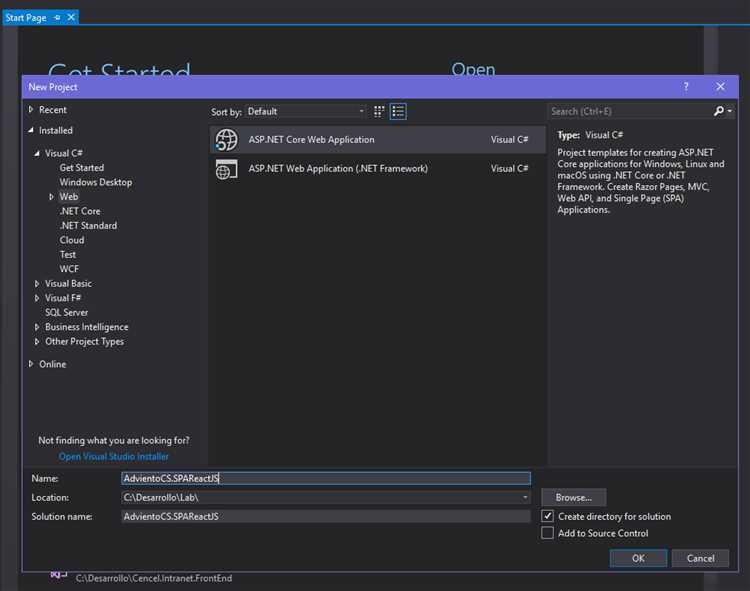The width and height of the screenshot is (750, 591).
Task: Close the New Project dialog
Action: click(720, 87)
